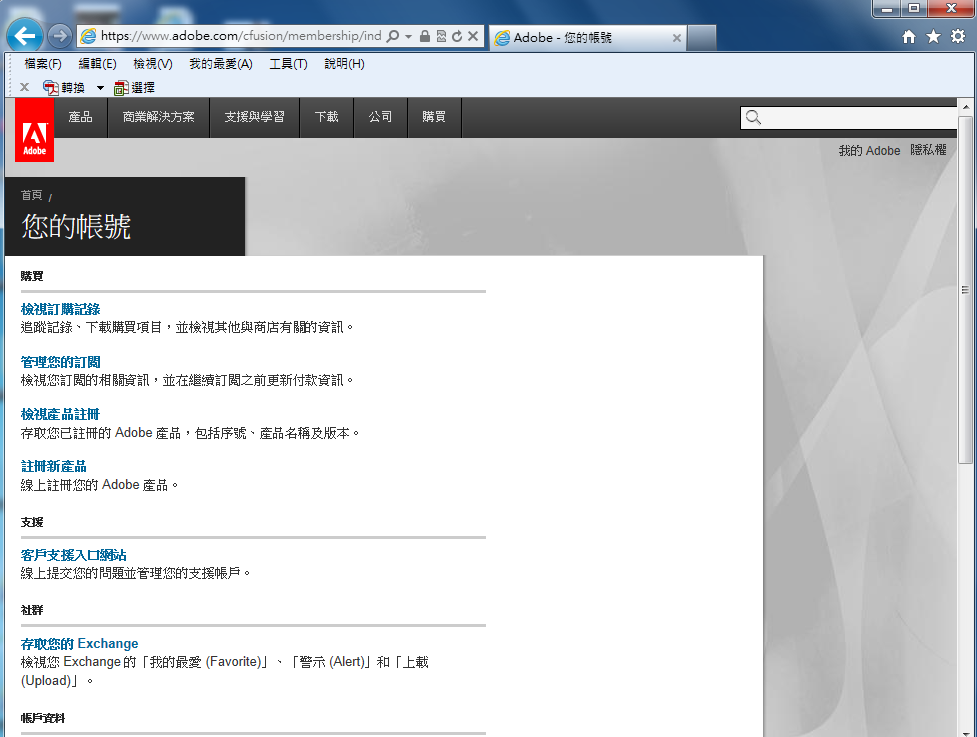977x737 pixels.
Task: Click the 帳戶資料 section heading
Action: click(43, 718)
